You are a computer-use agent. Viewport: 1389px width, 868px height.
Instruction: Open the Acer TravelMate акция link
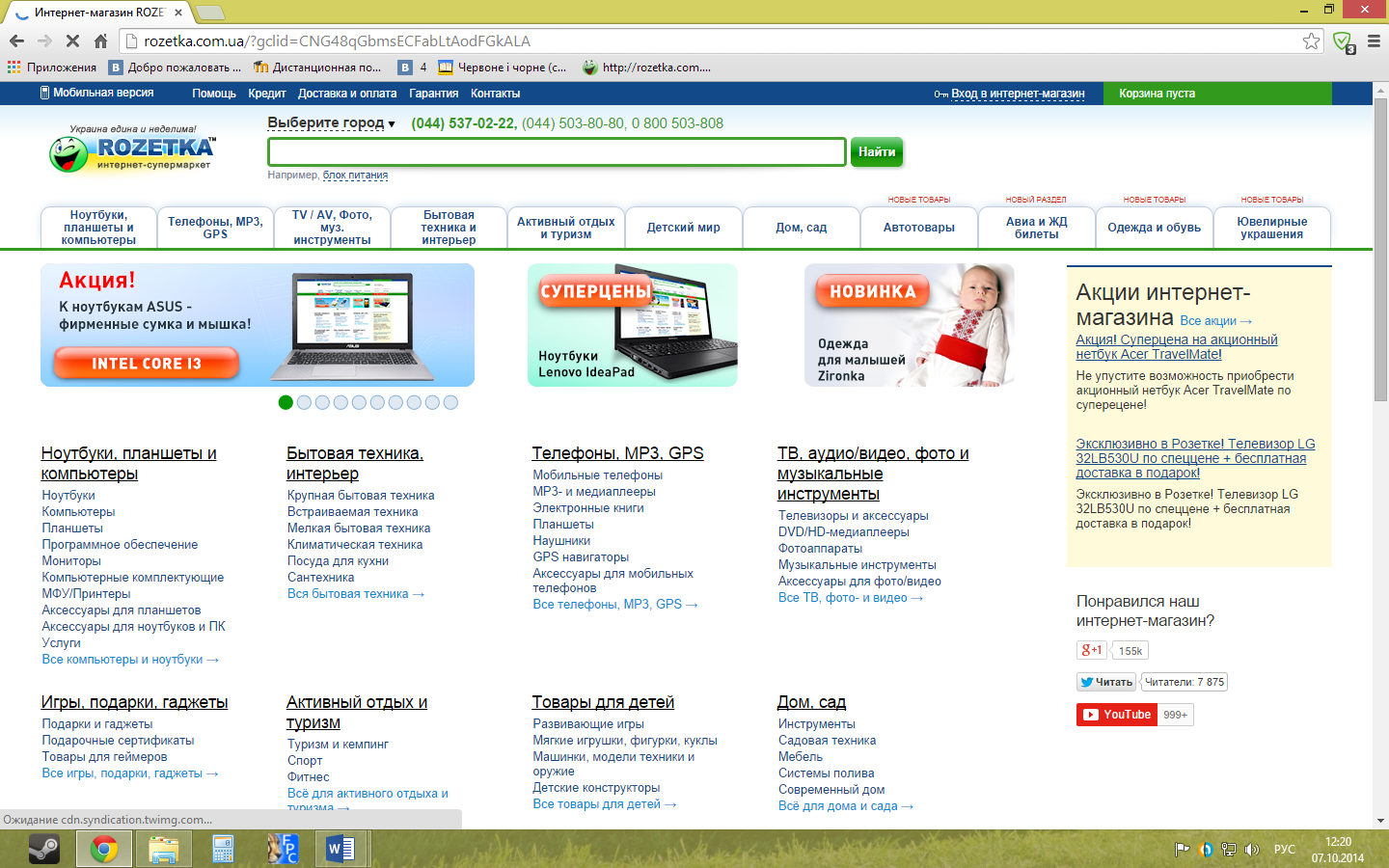pos(1177,347)
